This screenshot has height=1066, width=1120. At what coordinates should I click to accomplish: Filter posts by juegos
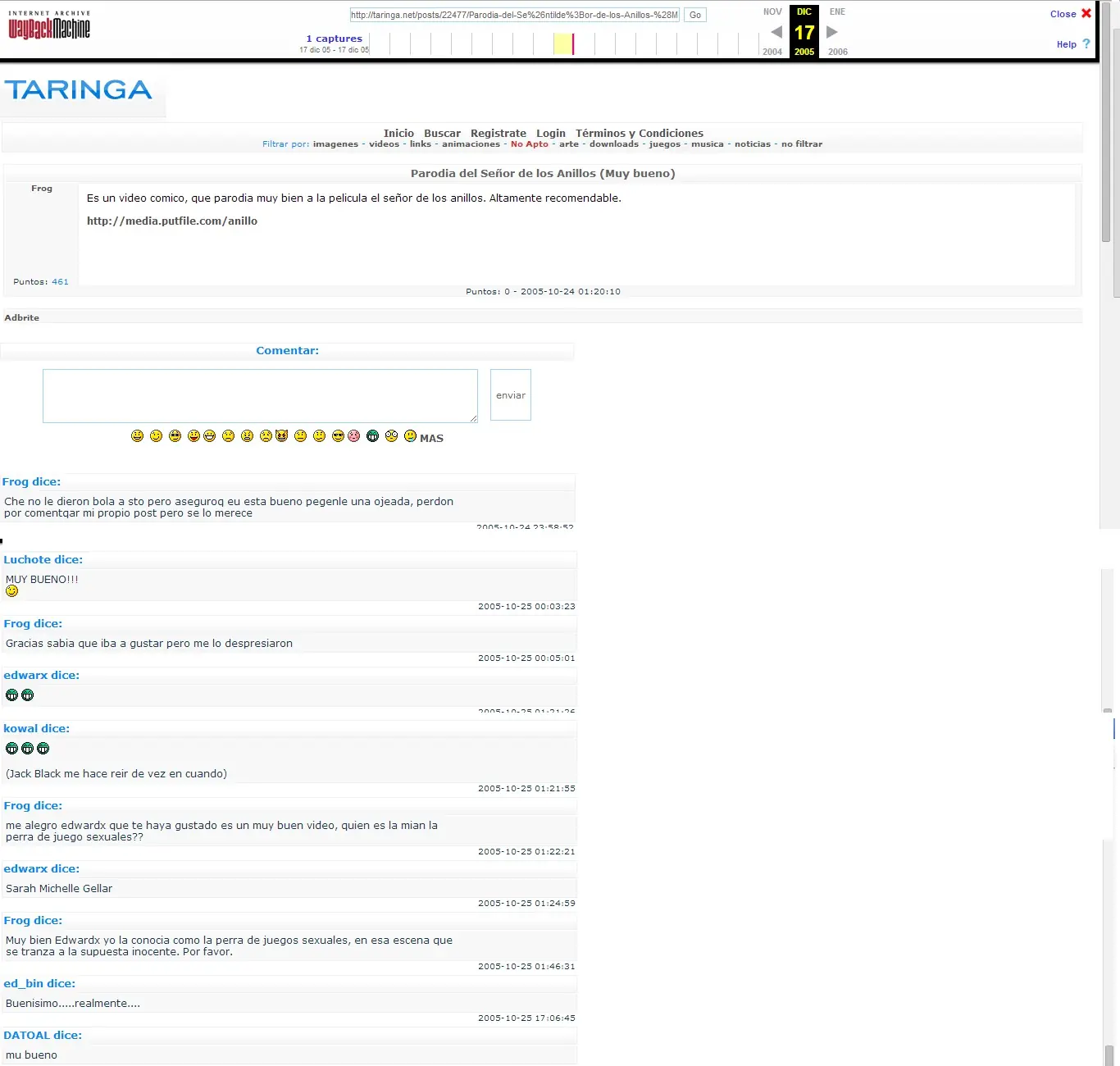(x=665, y=144)
